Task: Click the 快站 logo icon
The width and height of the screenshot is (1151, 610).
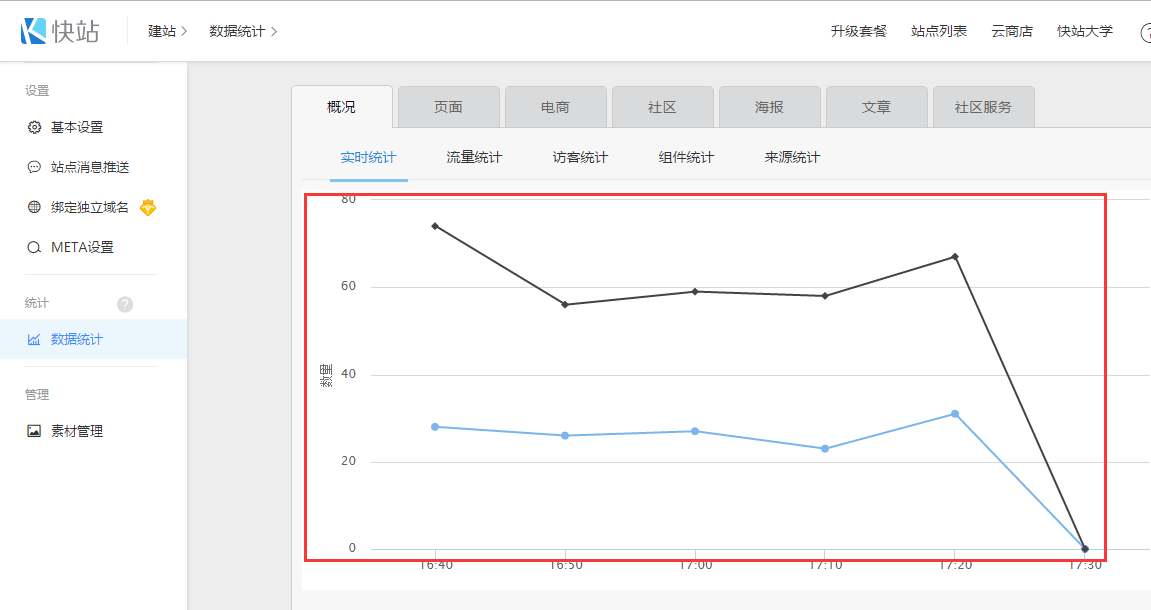Action: coord(34,31)
